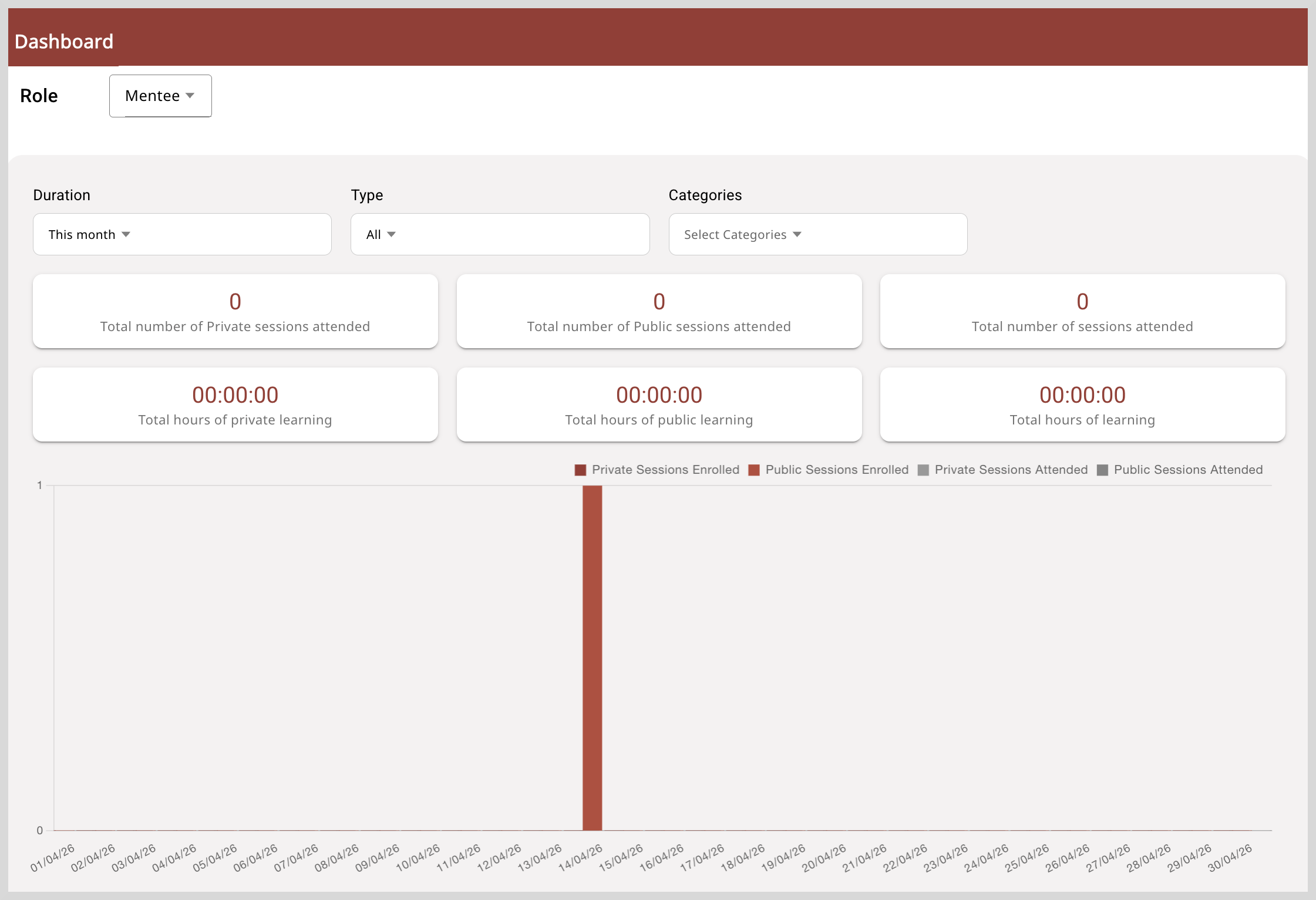The image size is (1316, 900).
Task: Click the Mentee dropdown arrow icon
Action: pyautogui.click(x=190, y=96)
